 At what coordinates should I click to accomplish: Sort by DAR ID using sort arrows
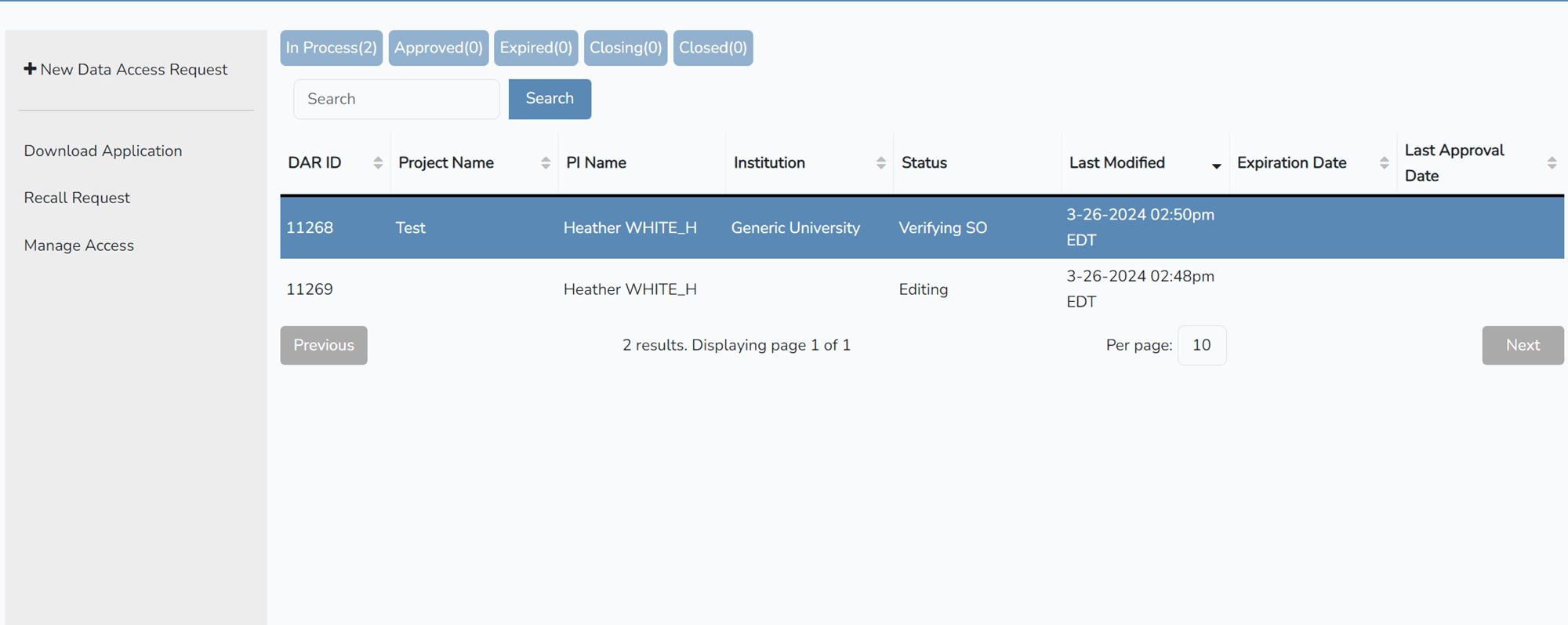378,163
